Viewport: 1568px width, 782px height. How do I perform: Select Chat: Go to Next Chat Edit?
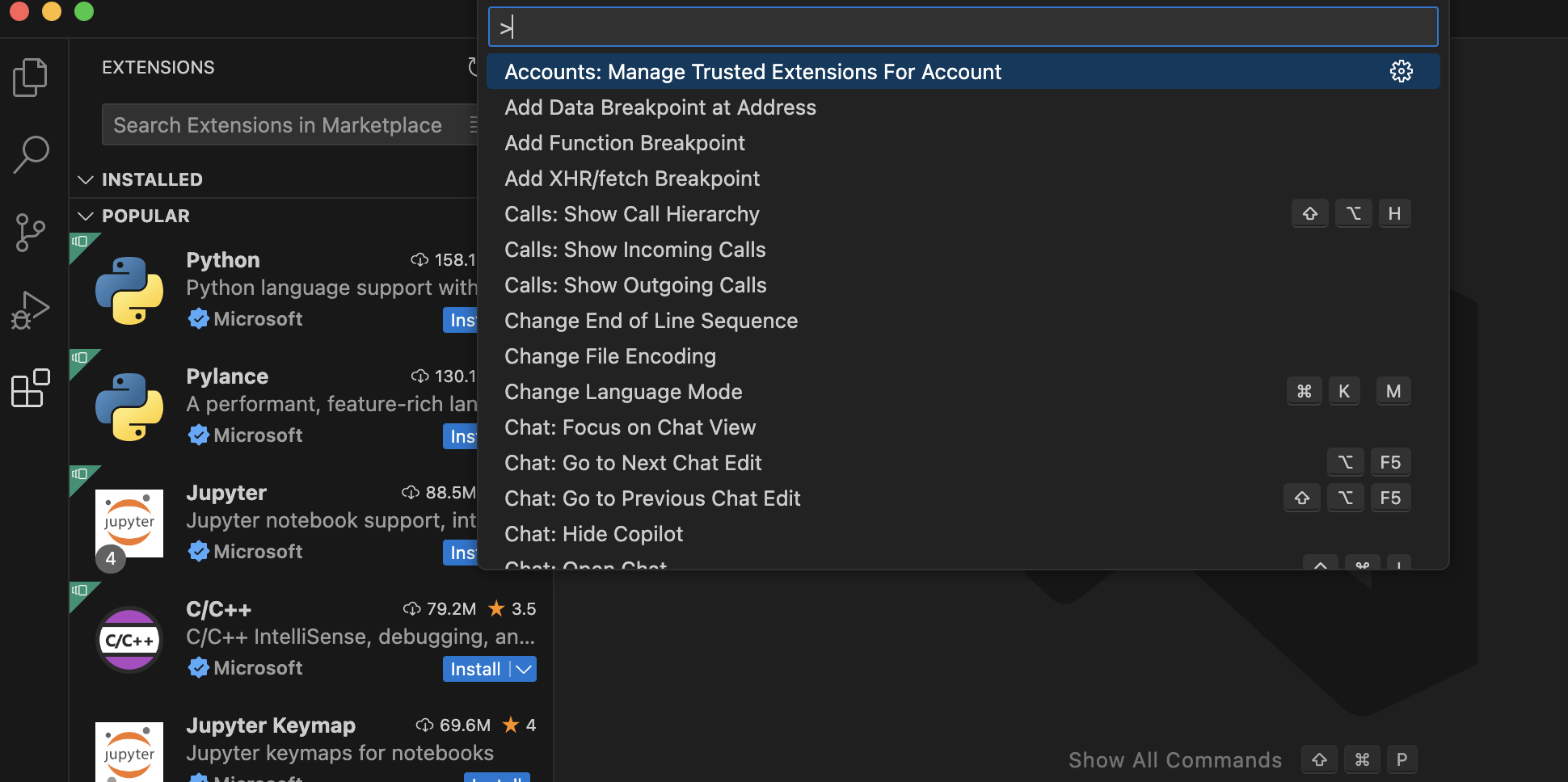963,462
